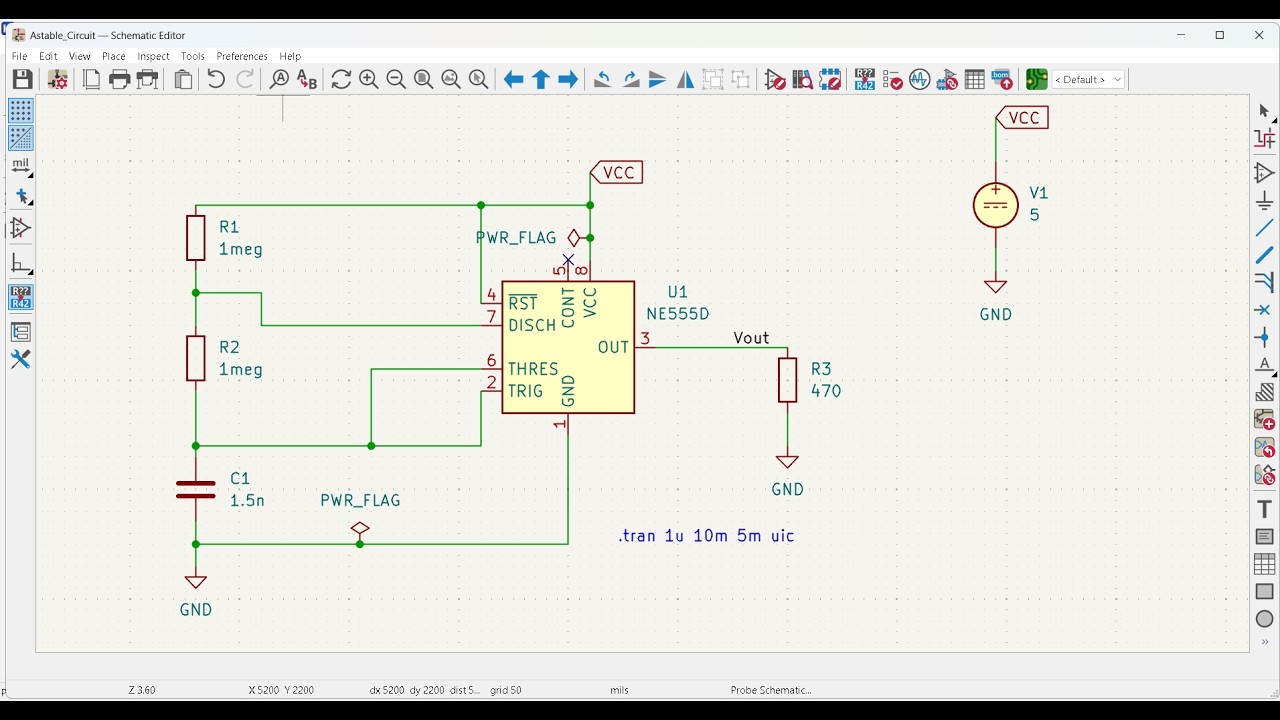Run the Electrical Rules Checker
1280x720 pixels.
click(893, 79)
